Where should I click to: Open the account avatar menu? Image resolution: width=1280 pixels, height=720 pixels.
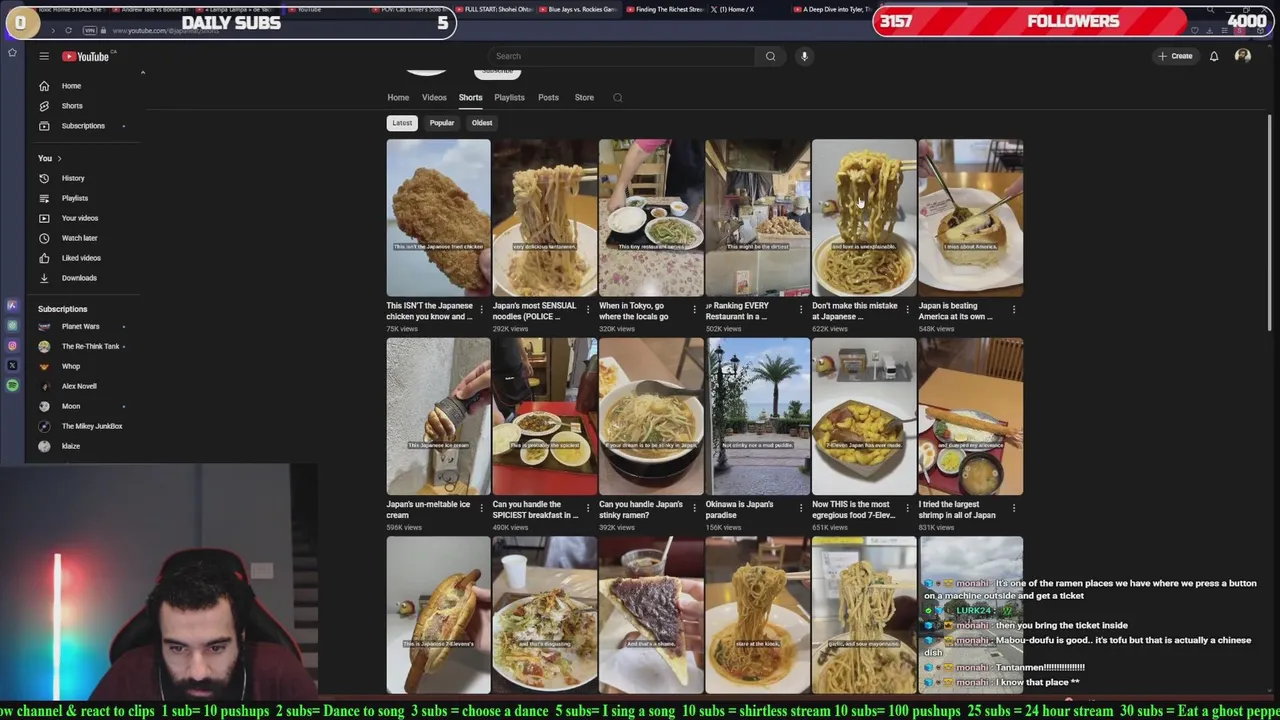[x=1243, y=56]
